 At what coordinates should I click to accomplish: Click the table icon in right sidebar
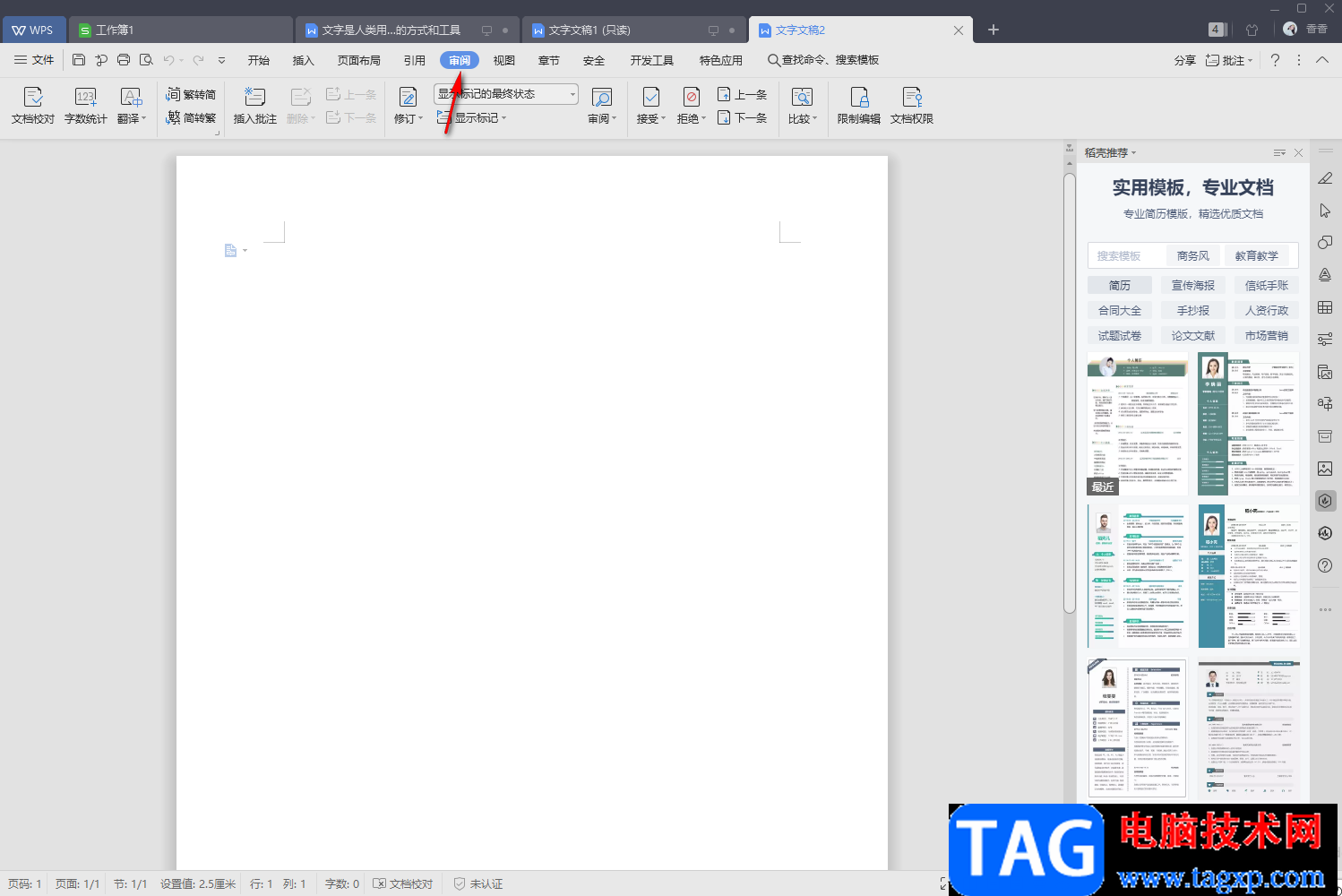click(x=1325, y=307)
